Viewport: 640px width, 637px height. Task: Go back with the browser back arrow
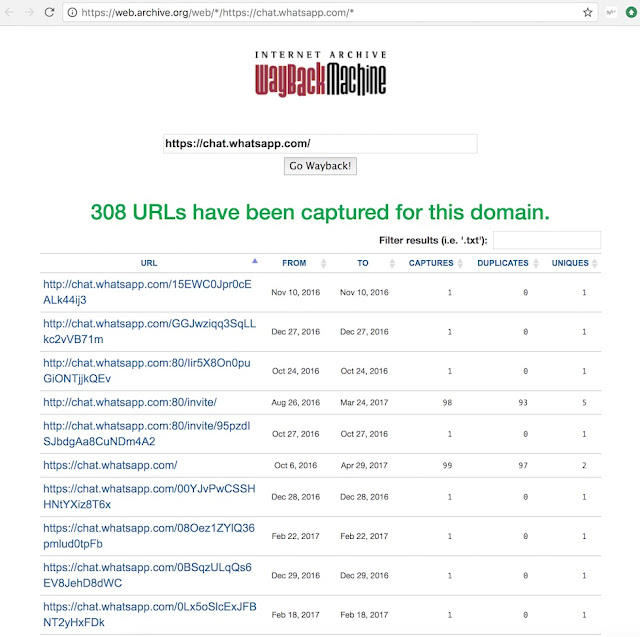(x=9, y=12)
